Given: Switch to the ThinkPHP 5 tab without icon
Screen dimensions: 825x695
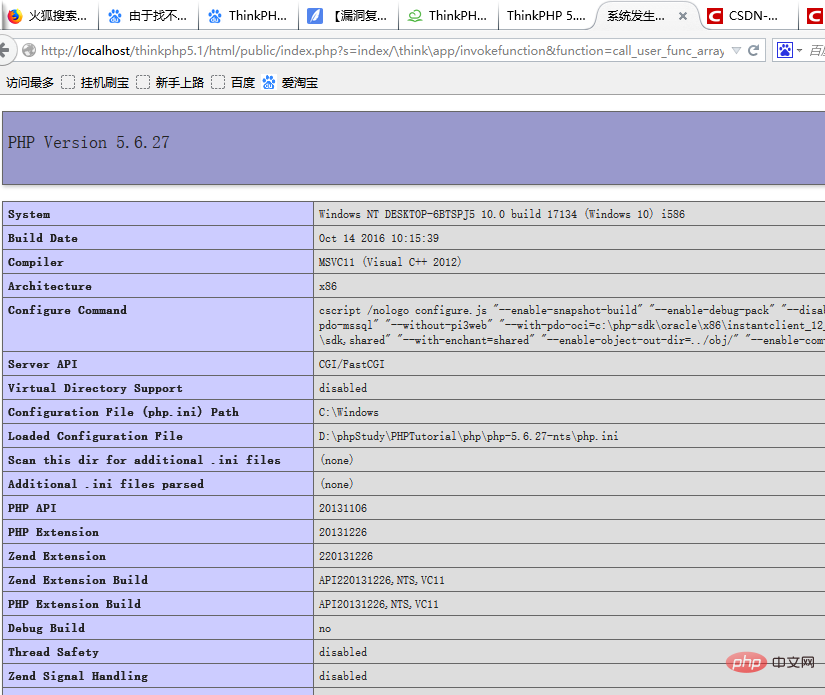Looking at the screenshot, I should tap(546, 16).
